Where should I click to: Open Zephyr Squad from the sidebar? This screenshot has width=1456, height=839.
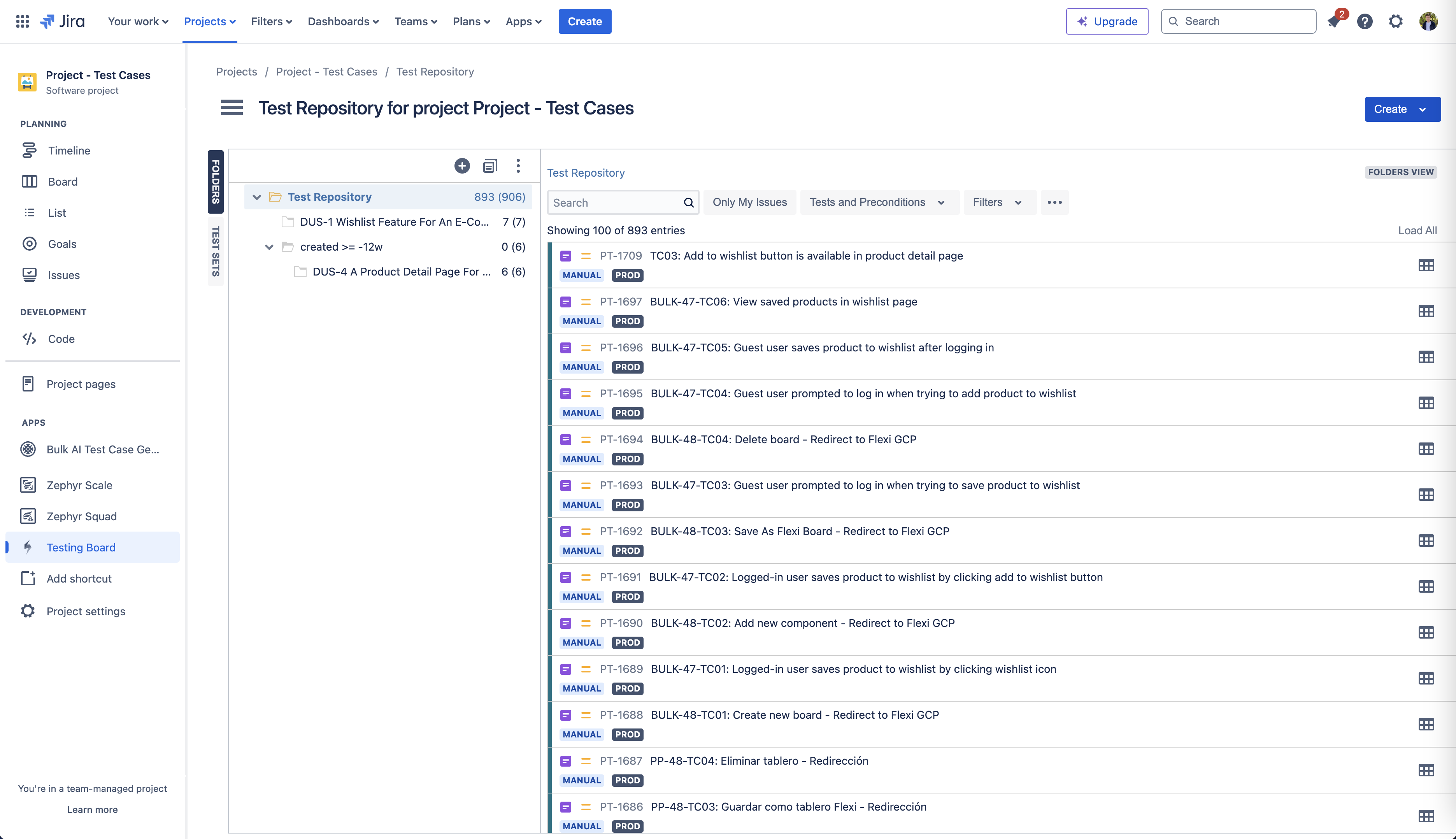[81, 516]
